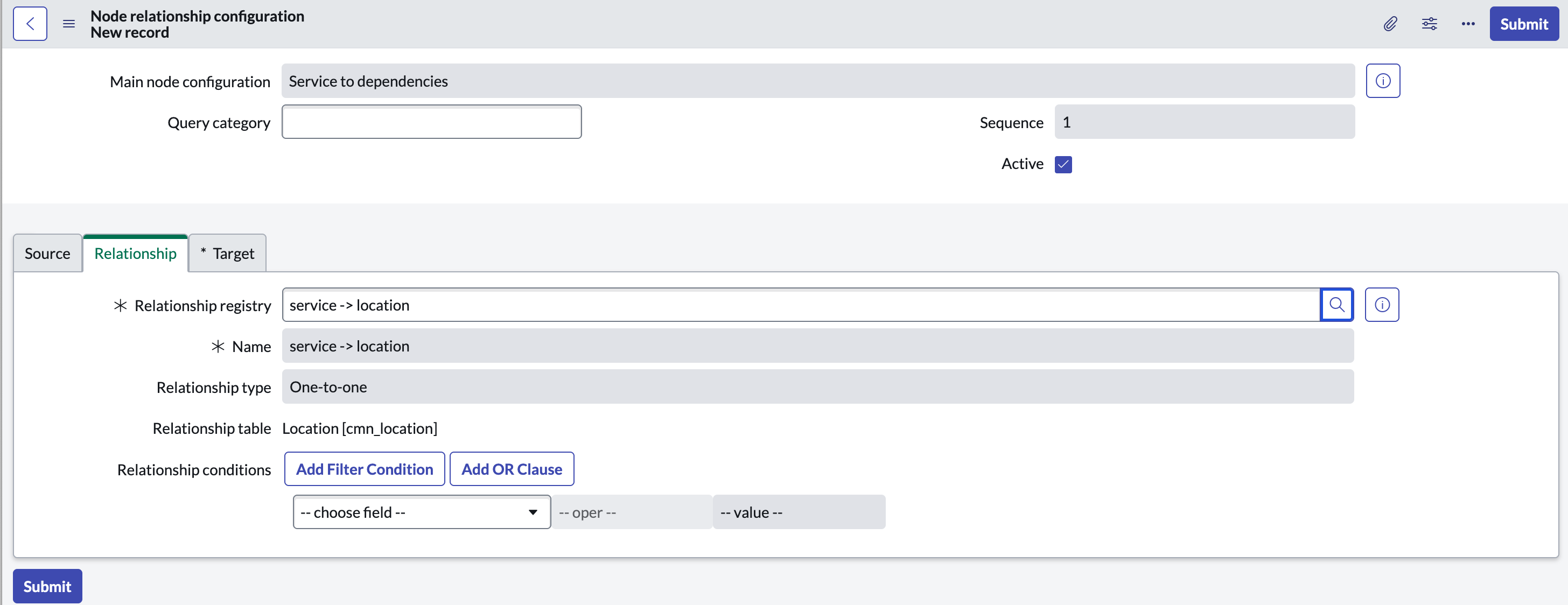This screenshot has width=1568, height=605.
Task: Open the more options ellipsis
Action: click(1468, 24)
